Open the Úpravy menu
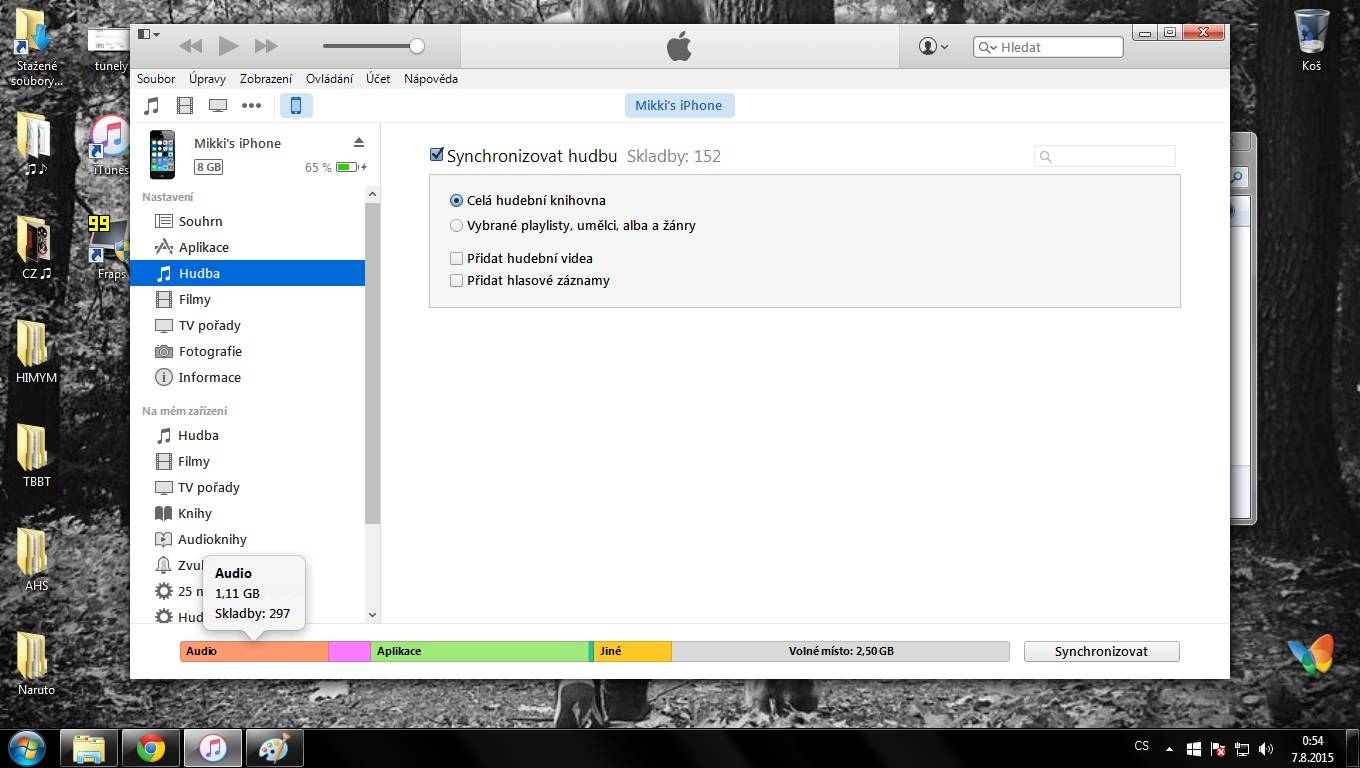The image size is (1360, 768). tap(207, 79)
